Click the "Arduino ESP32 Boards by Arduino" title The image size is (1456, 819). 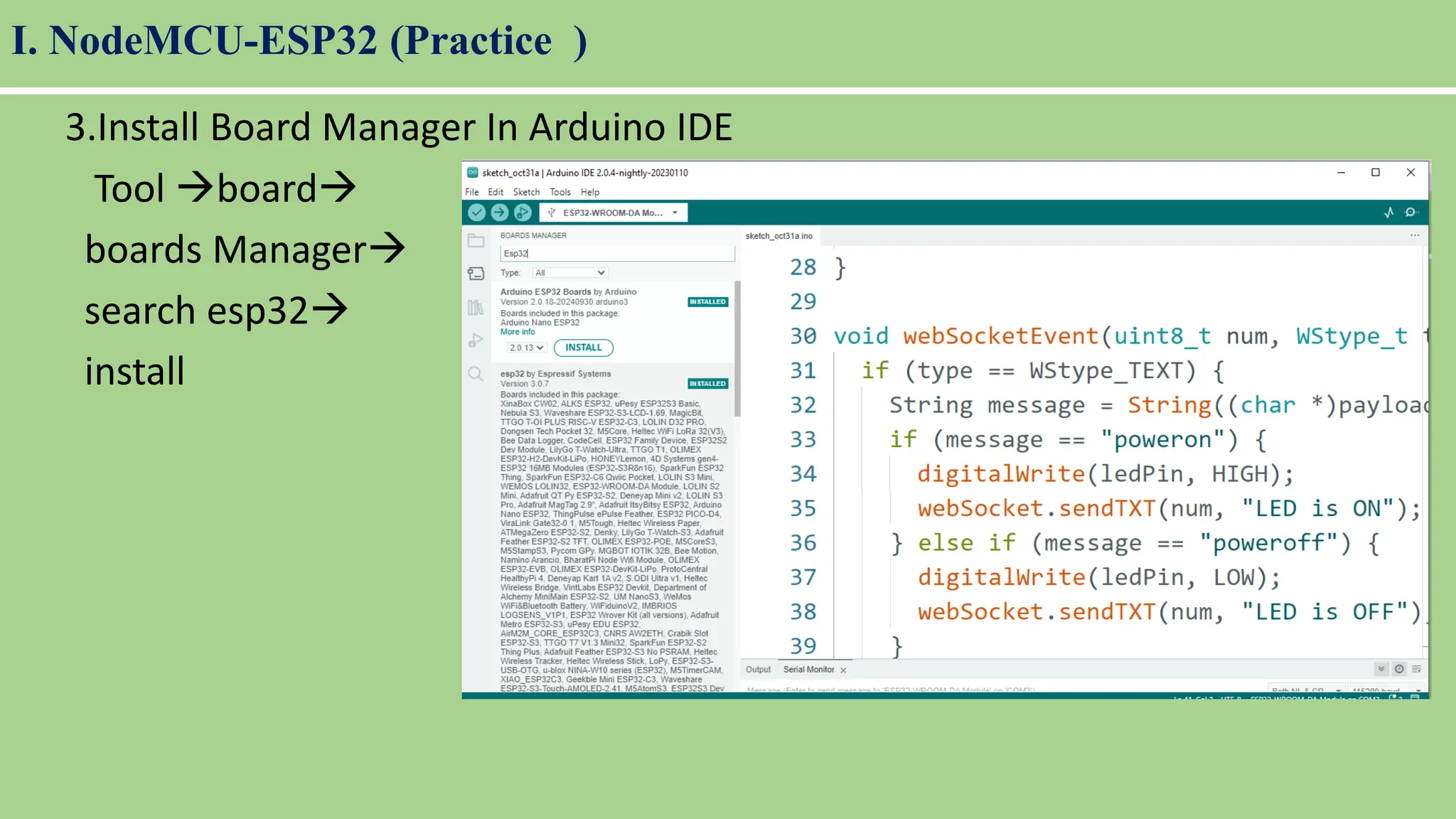point(568,291)
